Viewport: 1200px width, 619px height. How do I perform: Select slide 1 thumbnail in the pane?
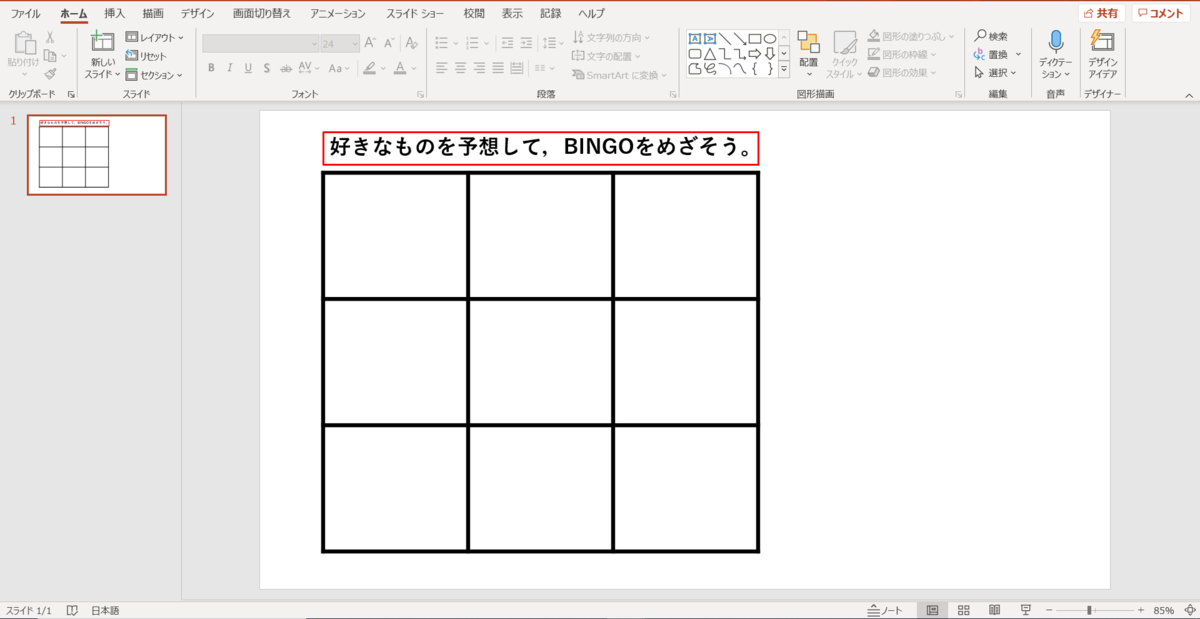point(96,156)
